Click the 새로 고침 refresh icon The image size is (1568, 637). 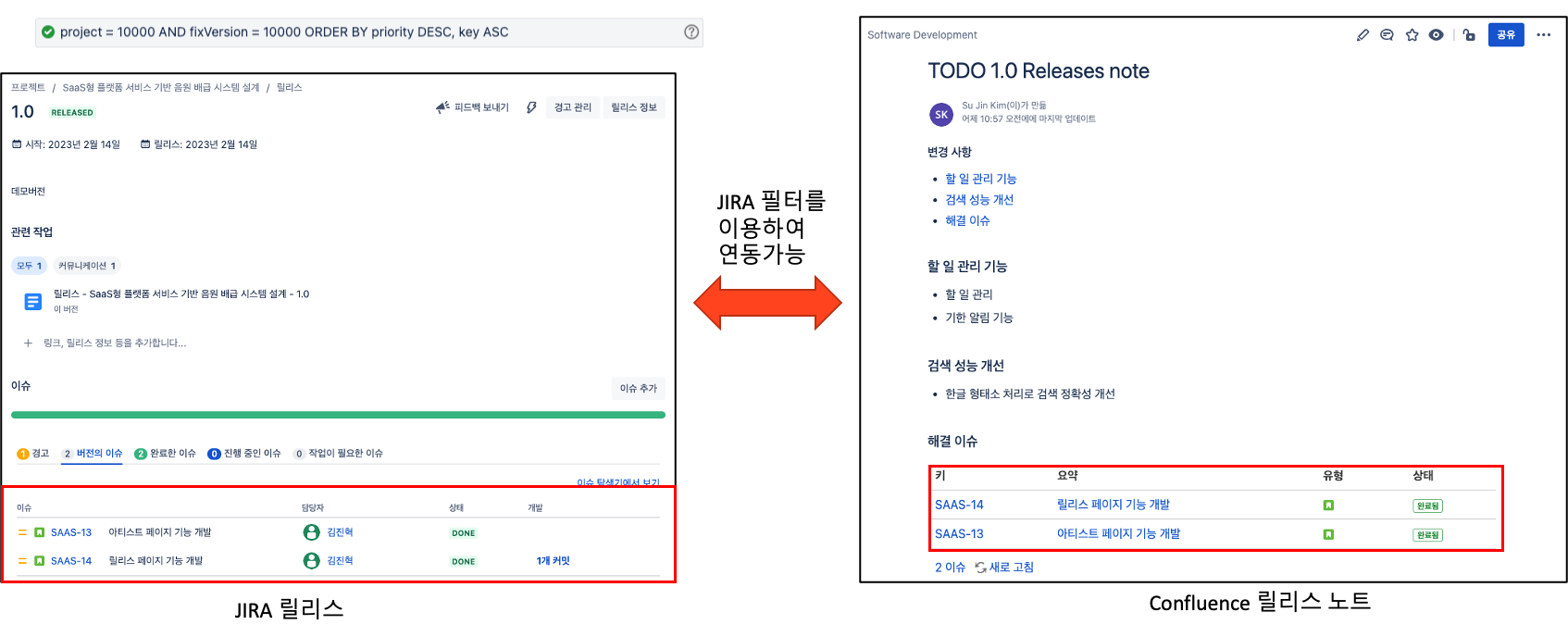[x=980, y=568]
